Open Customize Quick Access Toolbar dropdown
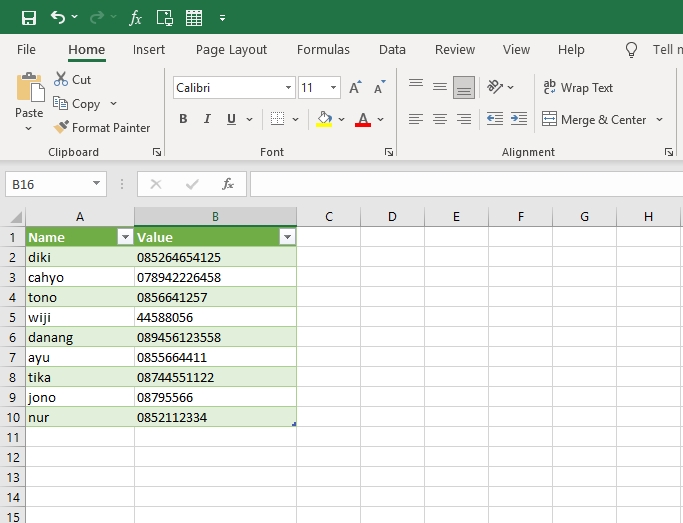 pos(223,18)
